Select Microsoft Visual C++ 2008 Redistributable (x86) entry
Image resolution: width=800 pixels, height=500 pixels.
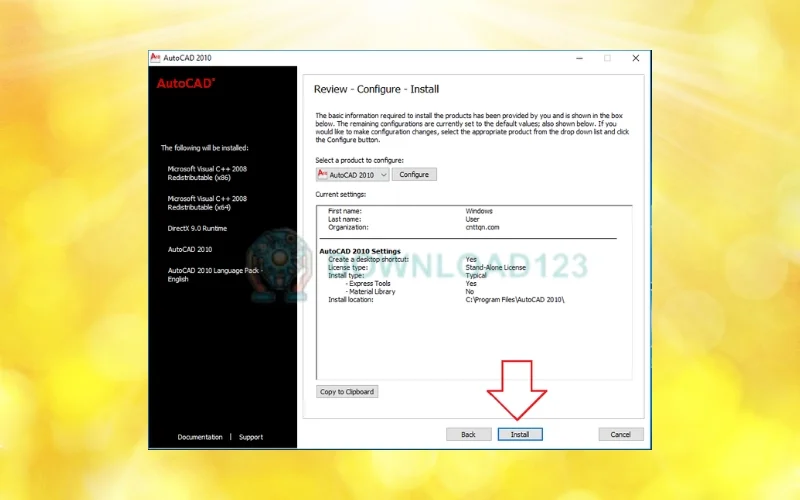click(x=207, y=173)
